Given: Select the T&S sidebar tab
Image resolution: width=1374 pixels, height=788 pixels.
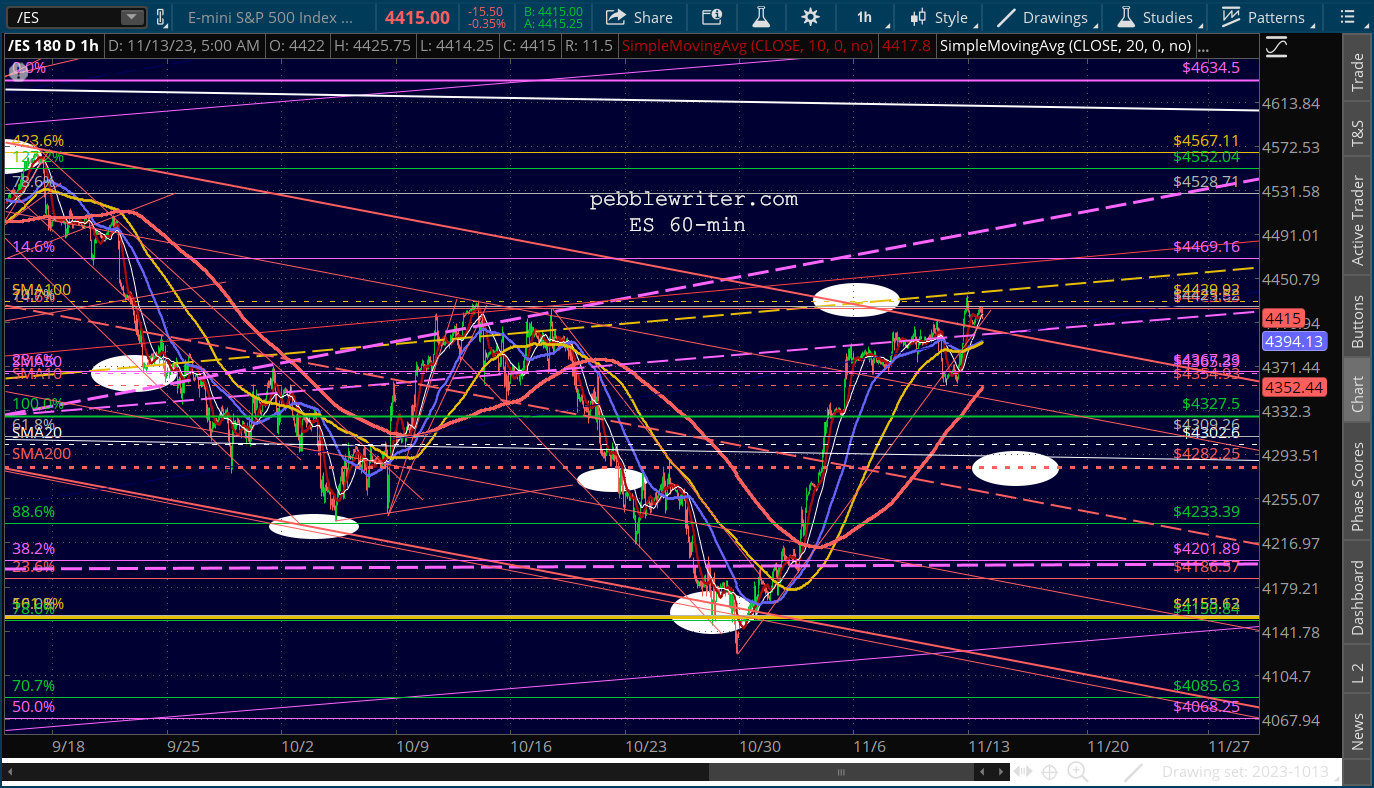Looking at the screenshot, I should 1357,135.
